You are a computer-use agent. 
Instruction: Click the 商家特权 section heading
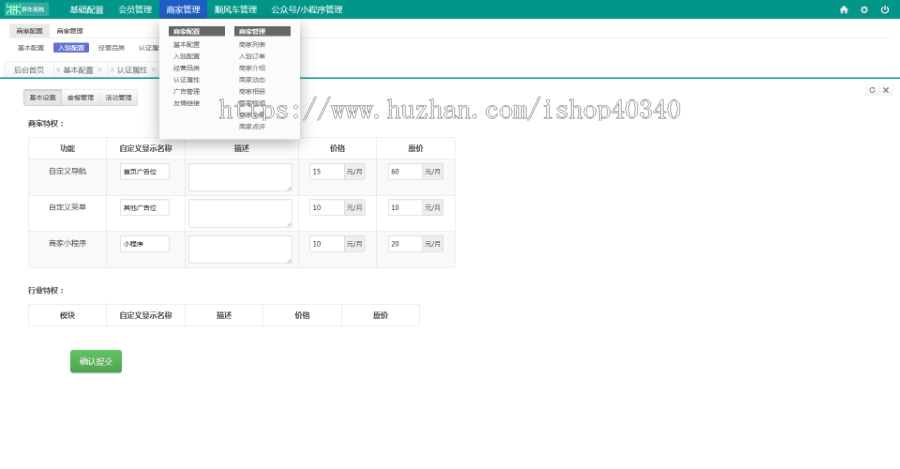tap(46, 123)
